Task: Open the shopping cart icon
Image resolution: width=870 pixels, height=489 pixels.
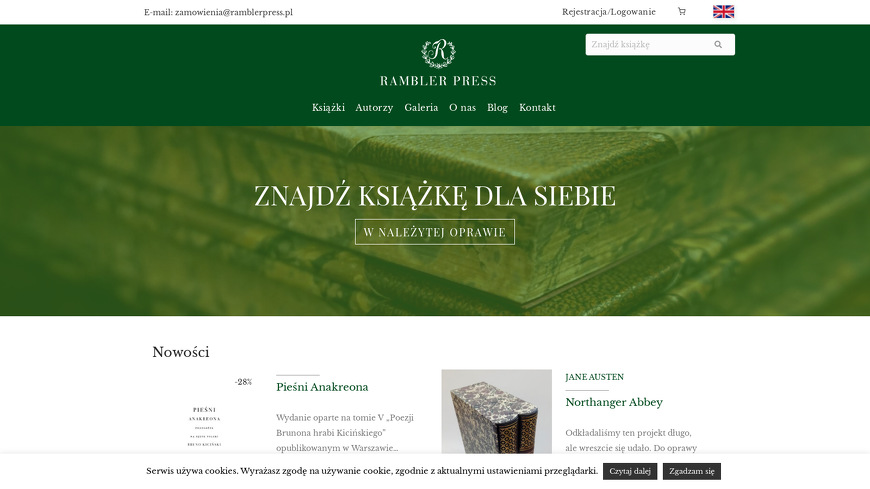Action: [x=681, y=12]
